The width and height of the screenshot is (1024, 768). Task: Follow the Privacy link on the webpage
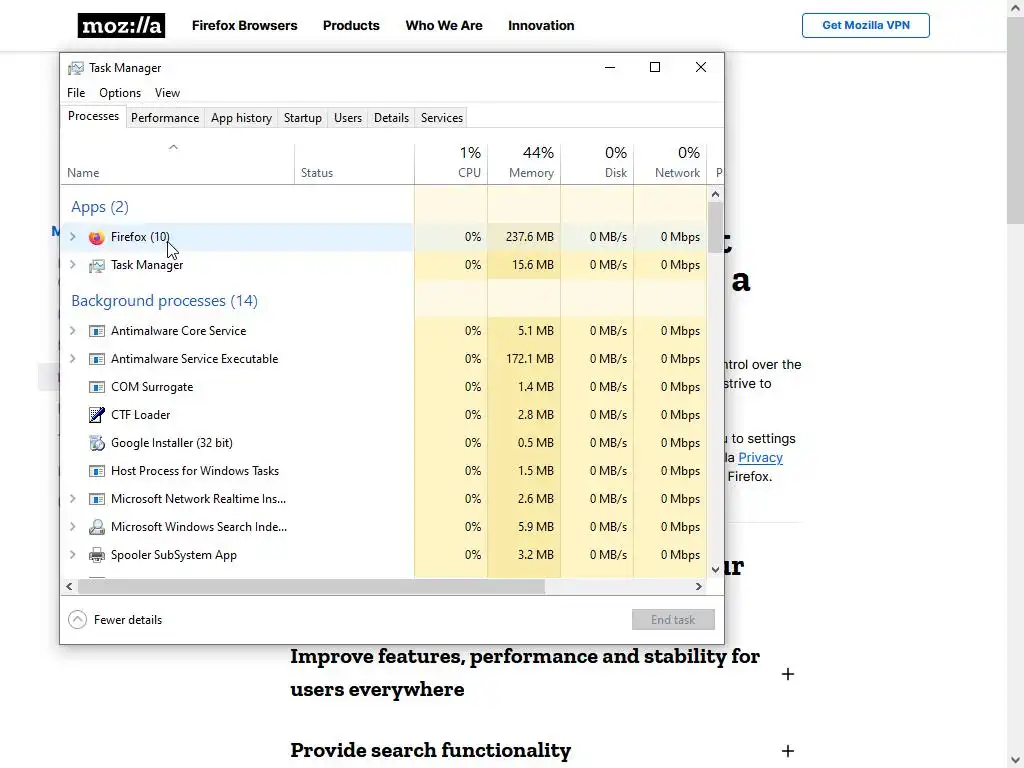point(760,458)
